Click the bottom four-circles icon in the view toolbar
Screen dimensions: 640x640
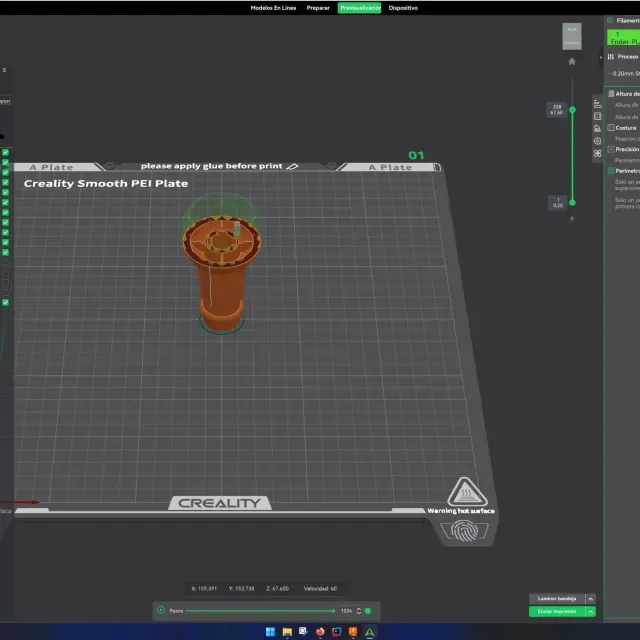[x=598, y=153]
